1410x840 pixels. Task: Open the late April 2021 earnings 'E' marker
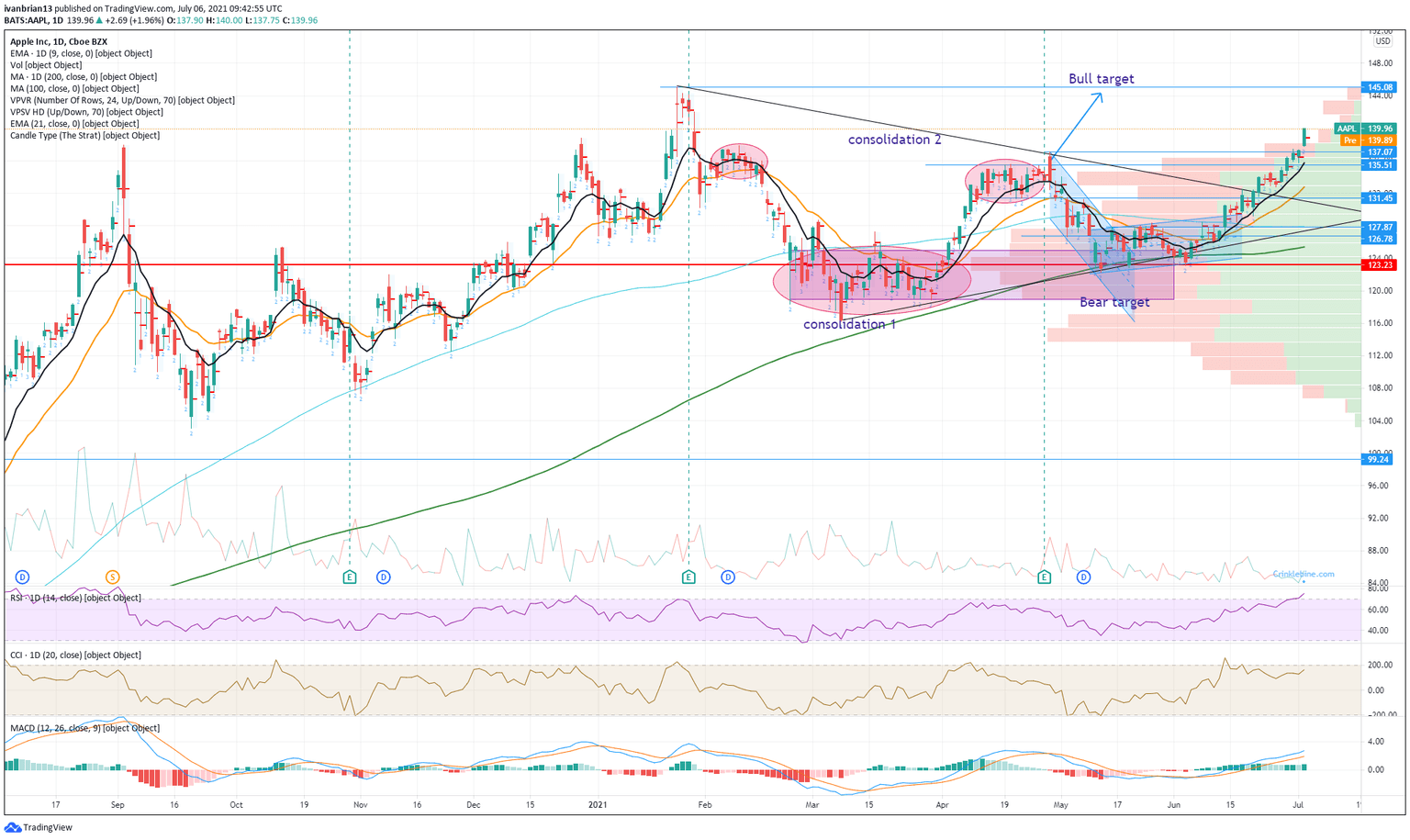click(1044, 577)
